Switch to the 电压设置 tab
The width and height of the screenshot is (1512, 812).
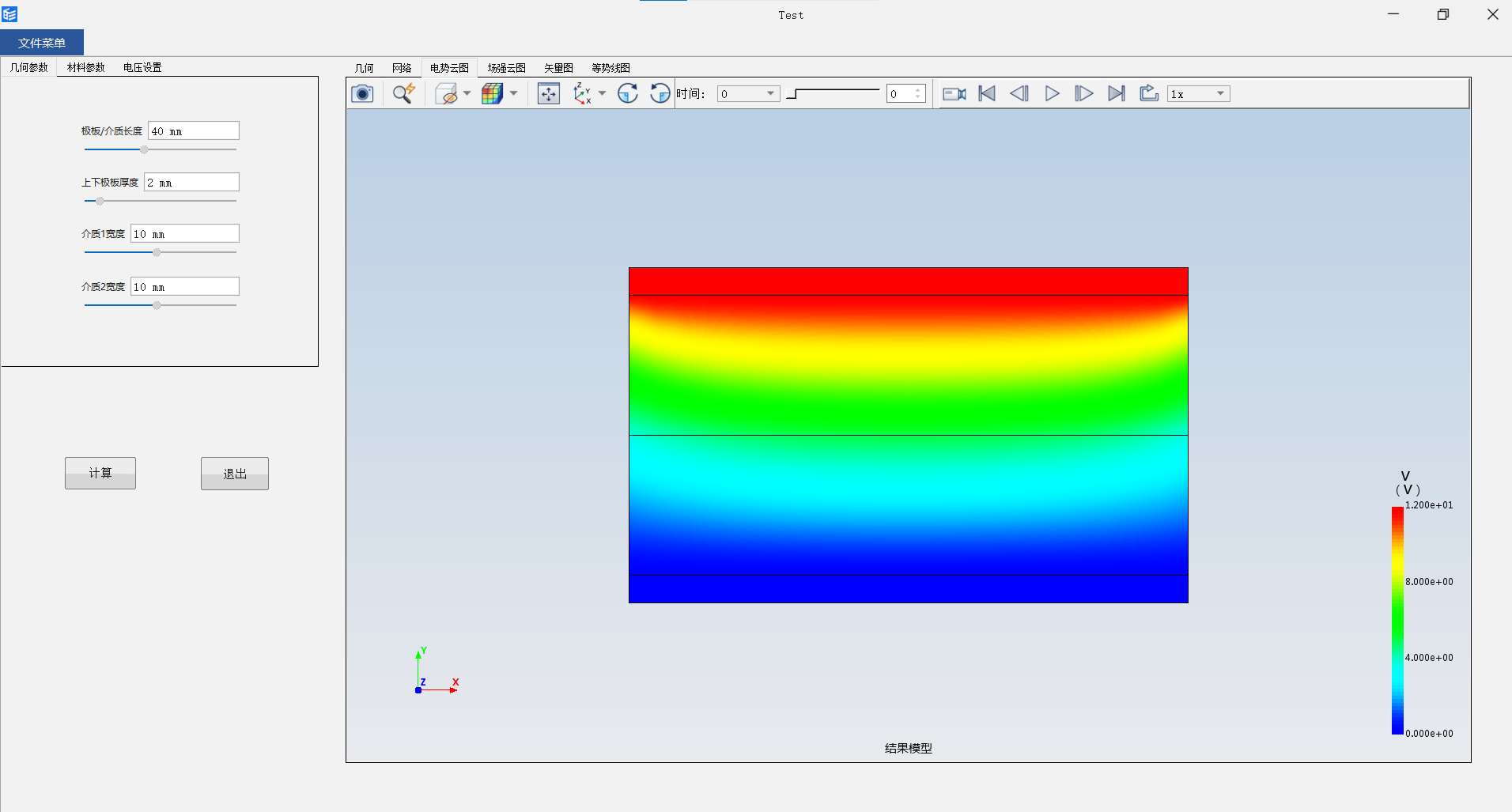click(142, 67)
